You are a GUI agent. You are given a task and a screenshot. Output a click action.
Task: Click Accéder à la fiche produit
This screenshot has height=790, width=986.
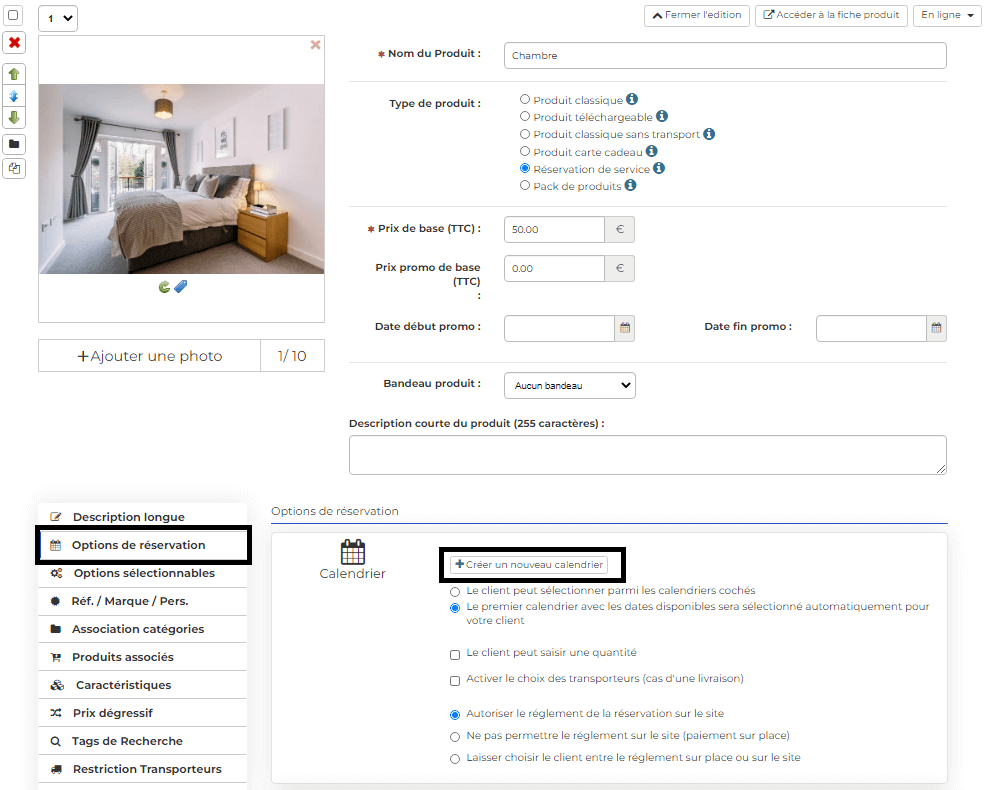tap(831, 15)
